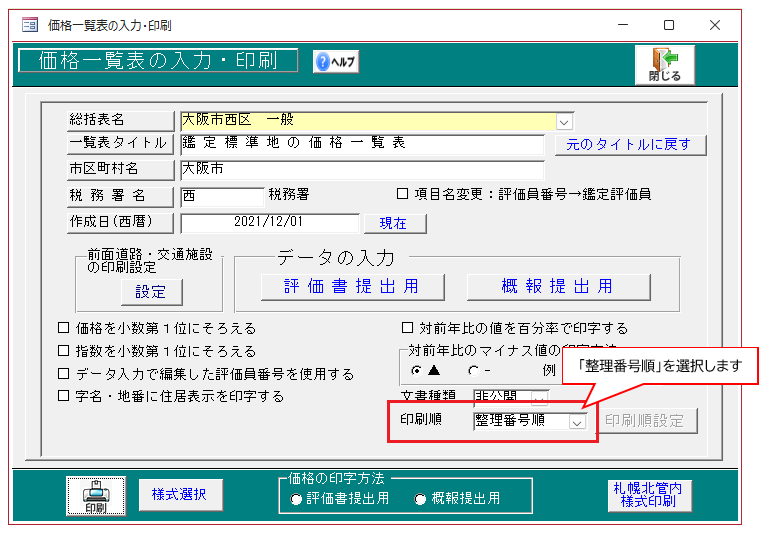Select 評価書提出用 price print radio button
Screen dimensions: 774x543
click(x=297, y=499)
